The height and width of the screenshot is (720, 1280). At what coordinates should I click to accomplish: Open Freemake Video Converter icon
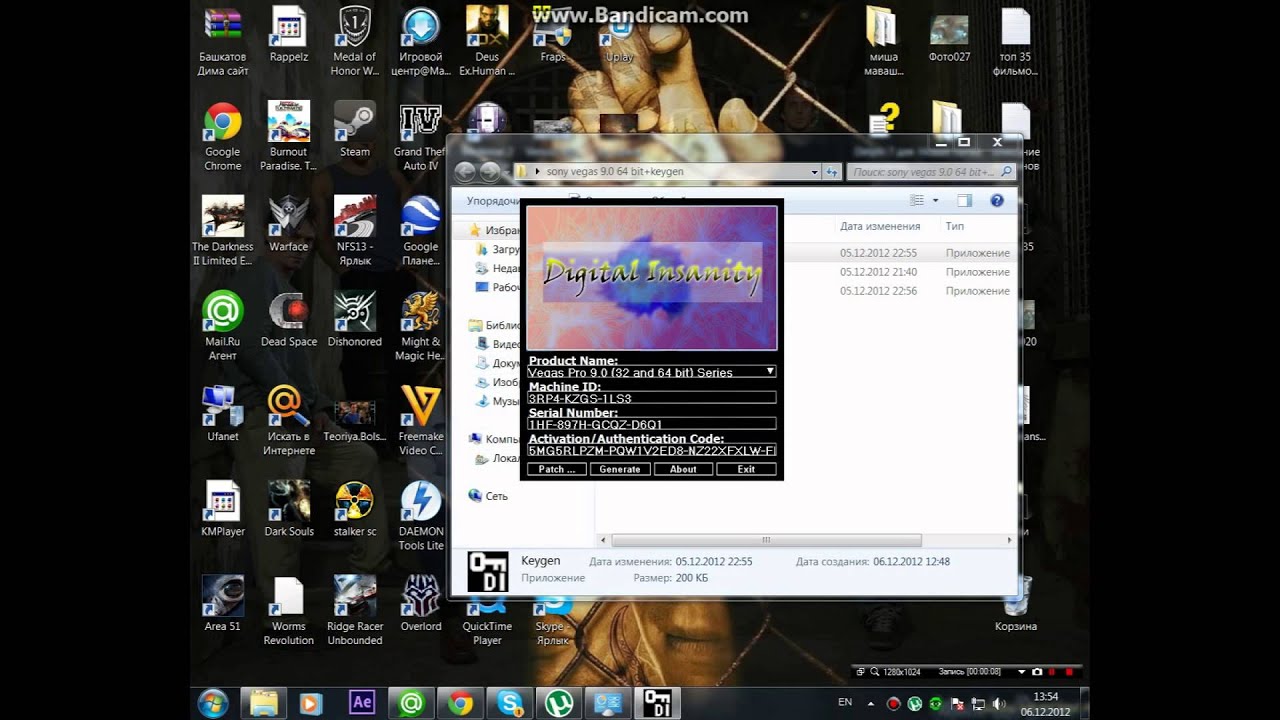tap(421, 420)
